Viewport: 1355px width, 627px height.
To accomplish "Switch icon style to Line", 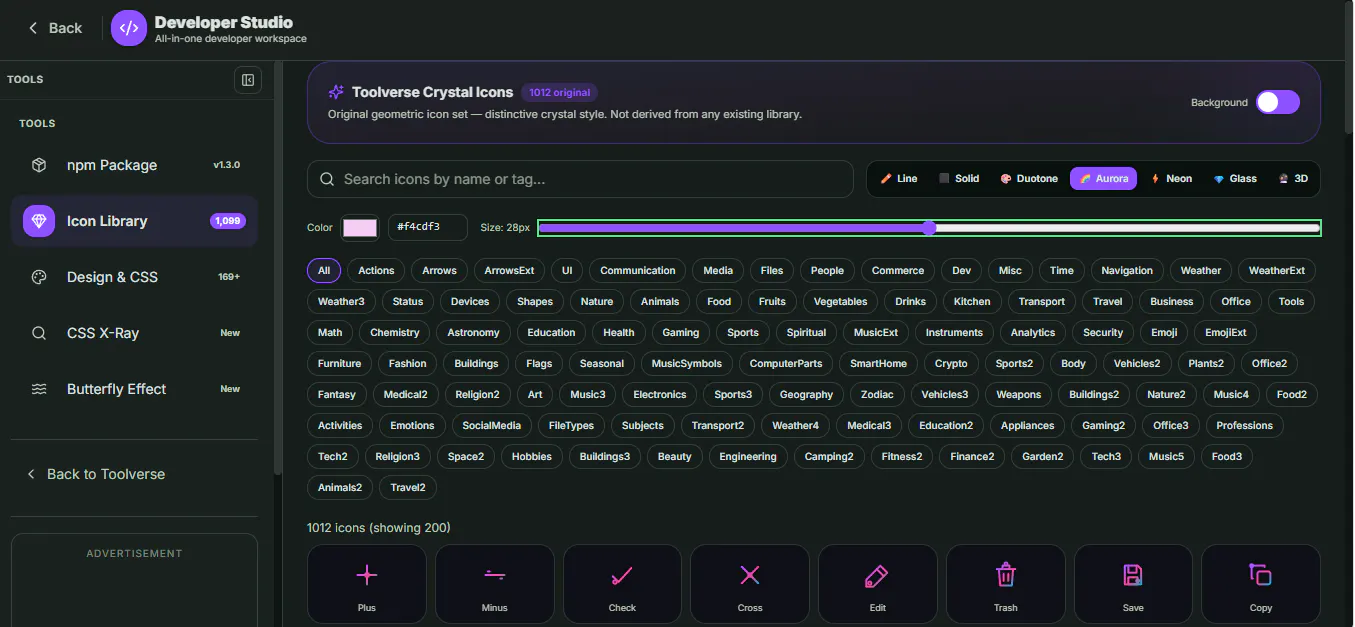I will [899, 179].
